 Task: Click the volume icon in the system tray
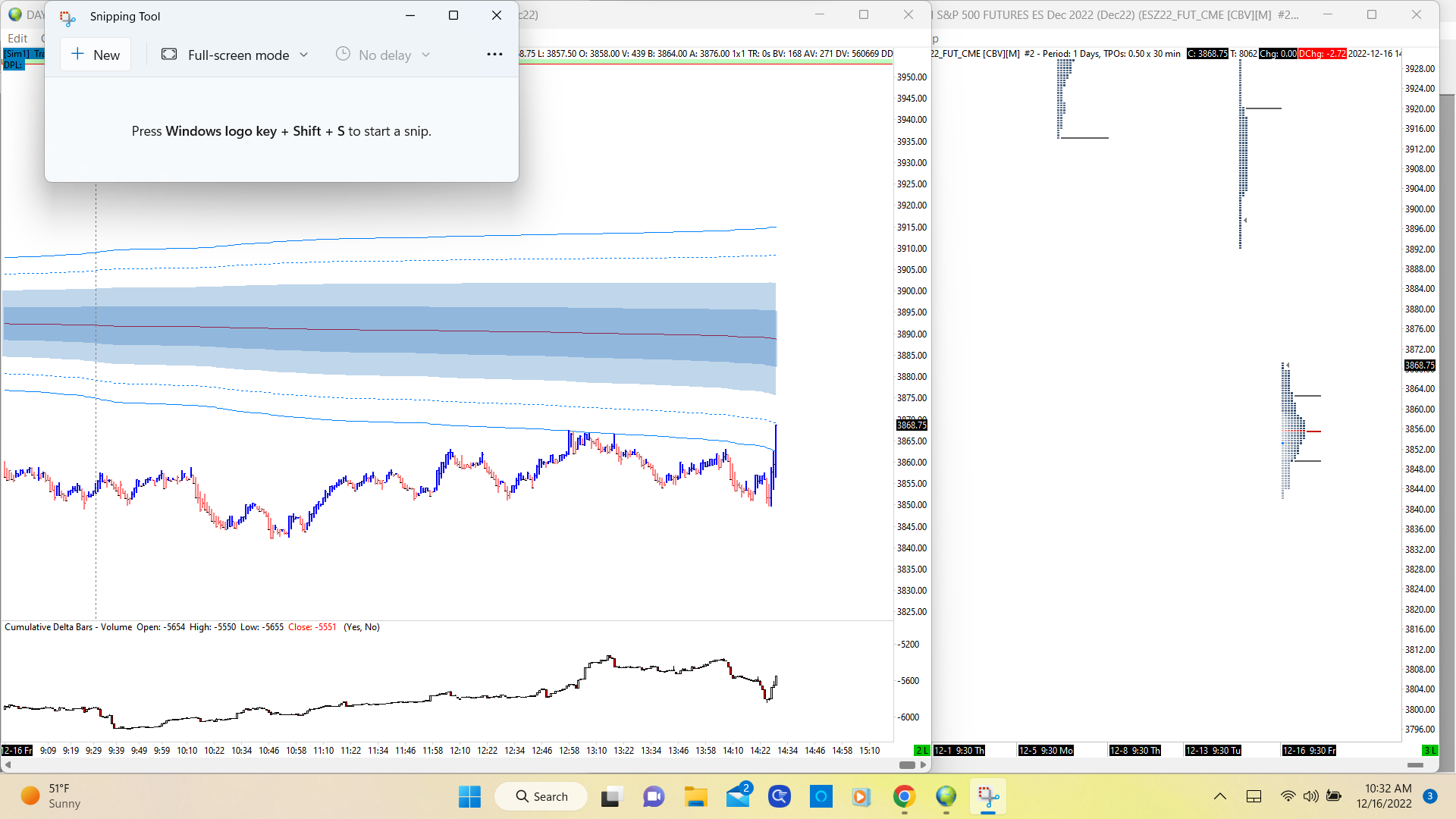pos(1310,796)
